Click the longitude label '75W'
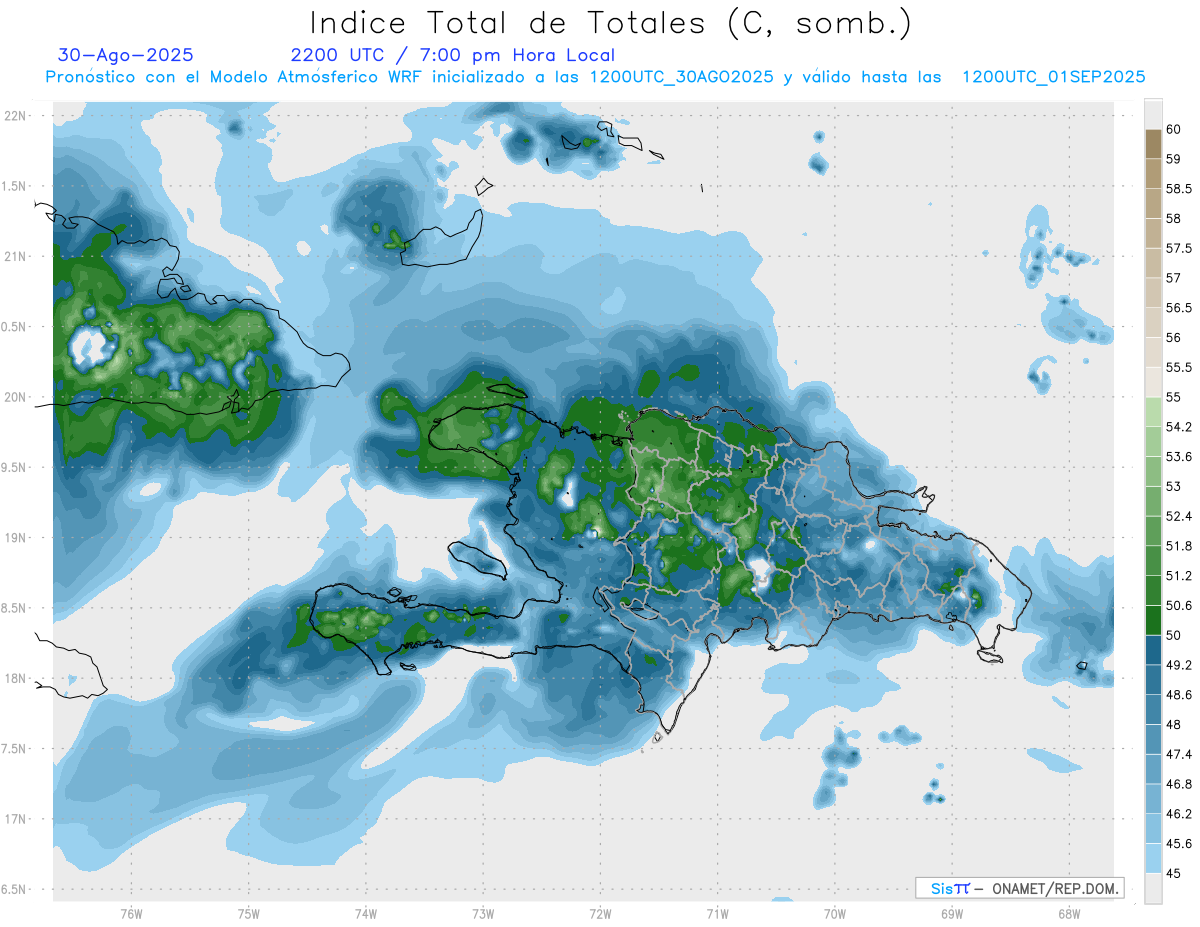1200x927 pixels. [x=249, y=913]
